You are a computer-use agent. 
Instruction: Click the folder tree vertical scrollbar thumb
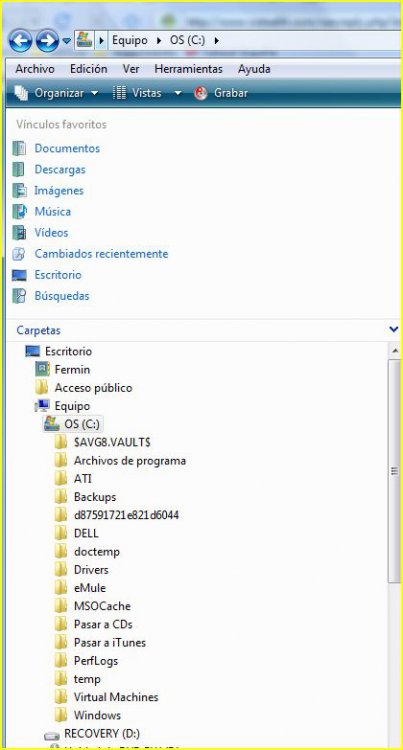click(x=394, y=471)
